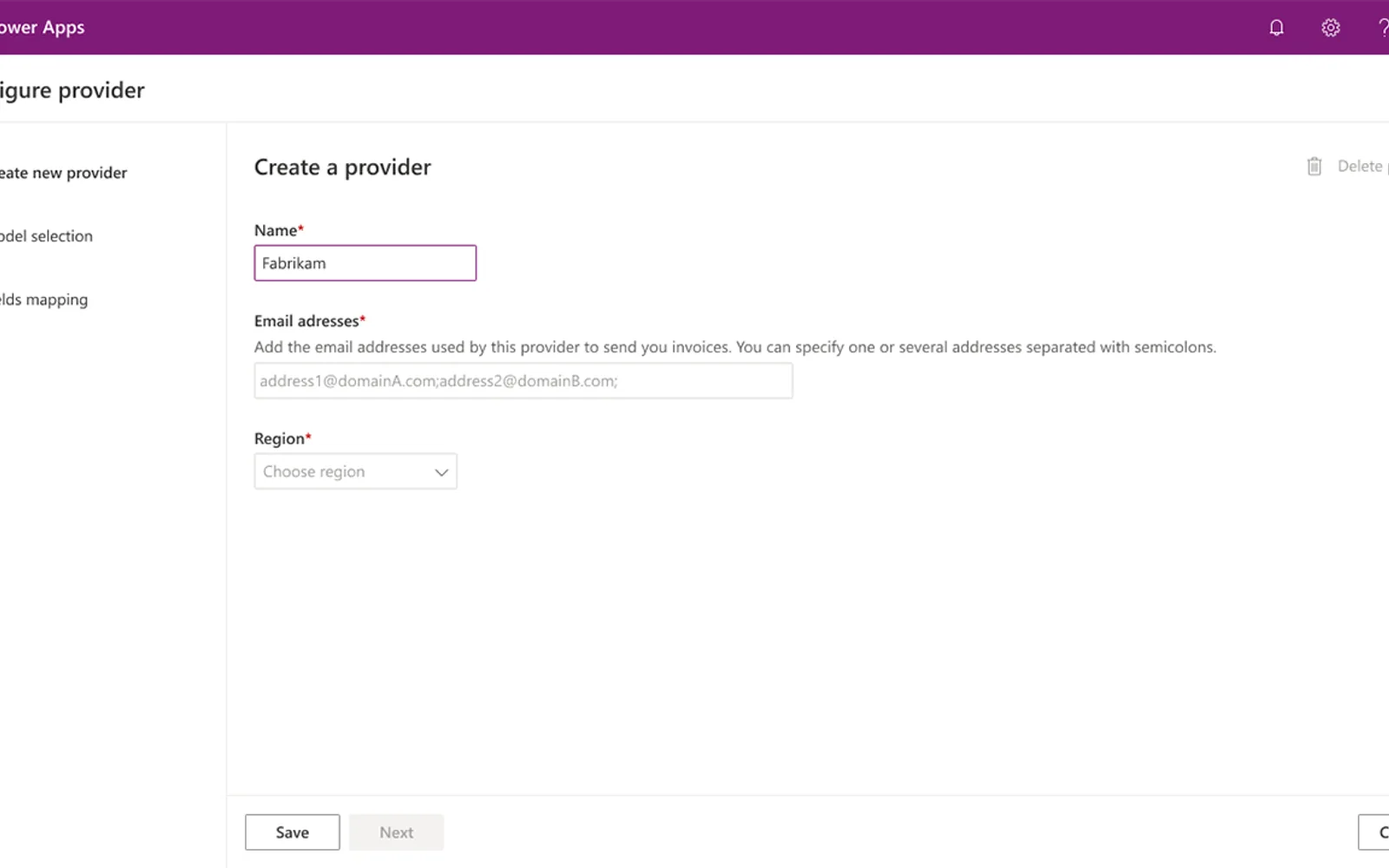The width and height of the screenshot is (1389, 868).
Task: Click the Create a provider heading
Action: [x=343, y=168]
